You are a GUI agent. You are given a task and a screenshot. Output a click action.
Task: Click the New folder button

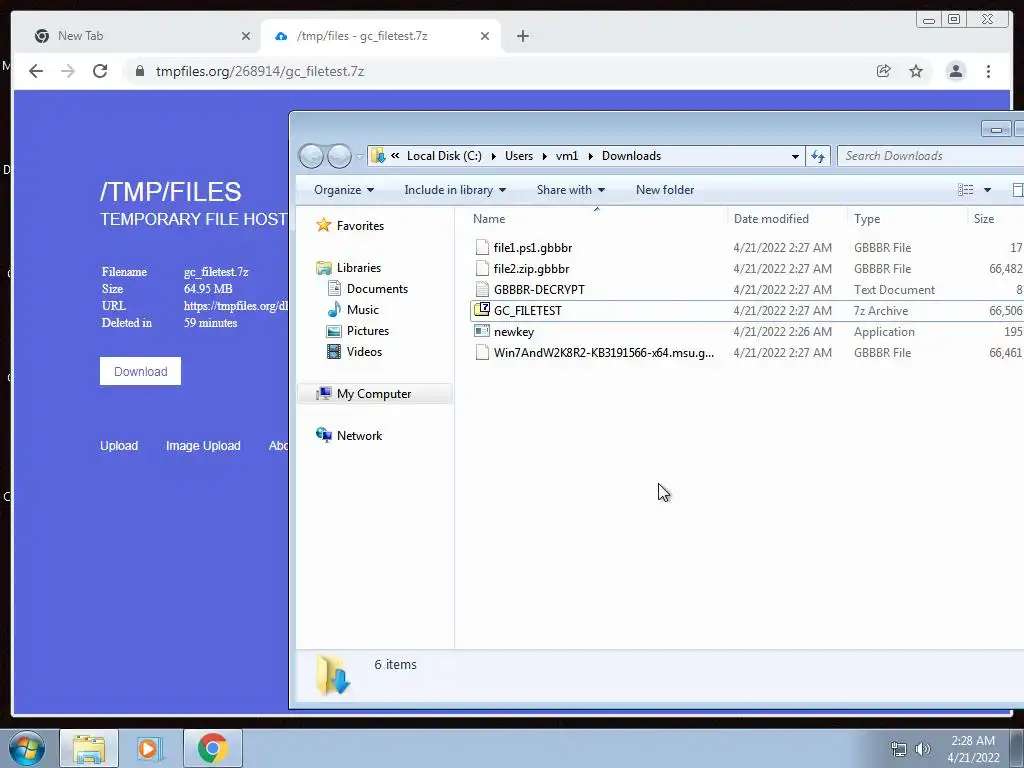(x=665, y=189)
